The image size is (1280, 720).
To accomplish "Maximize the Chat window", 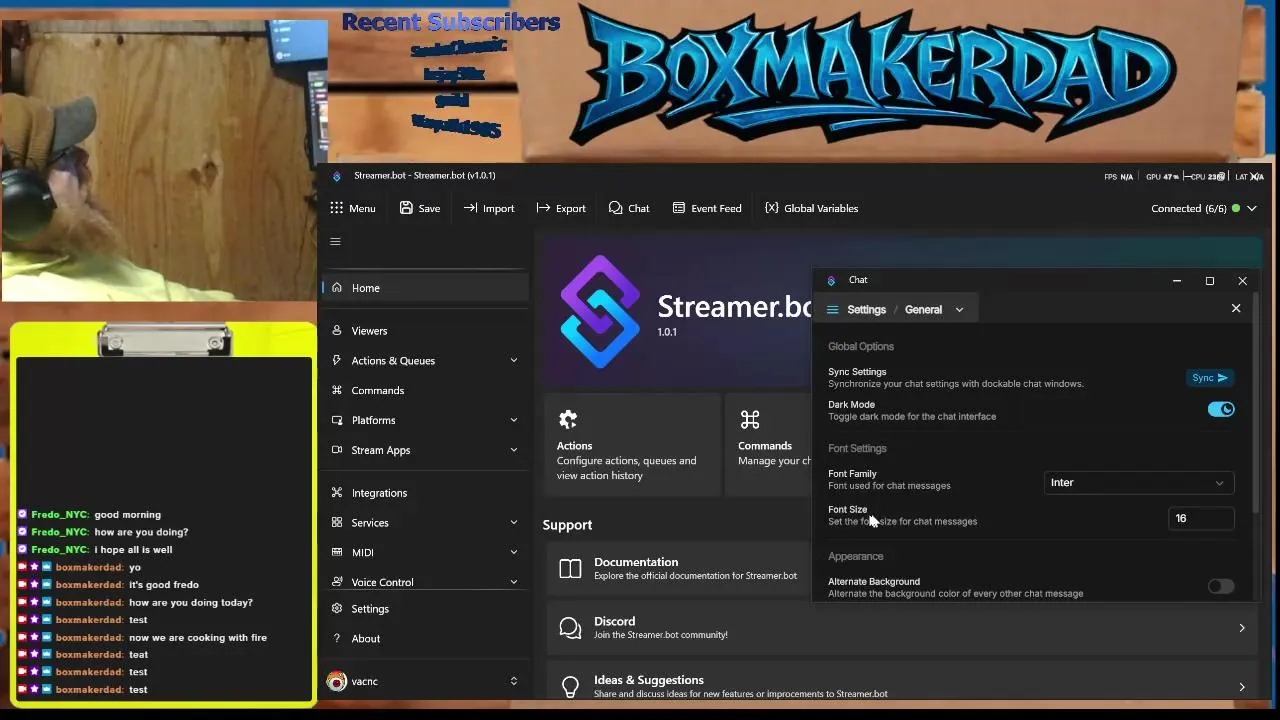I will [1210, 281].
